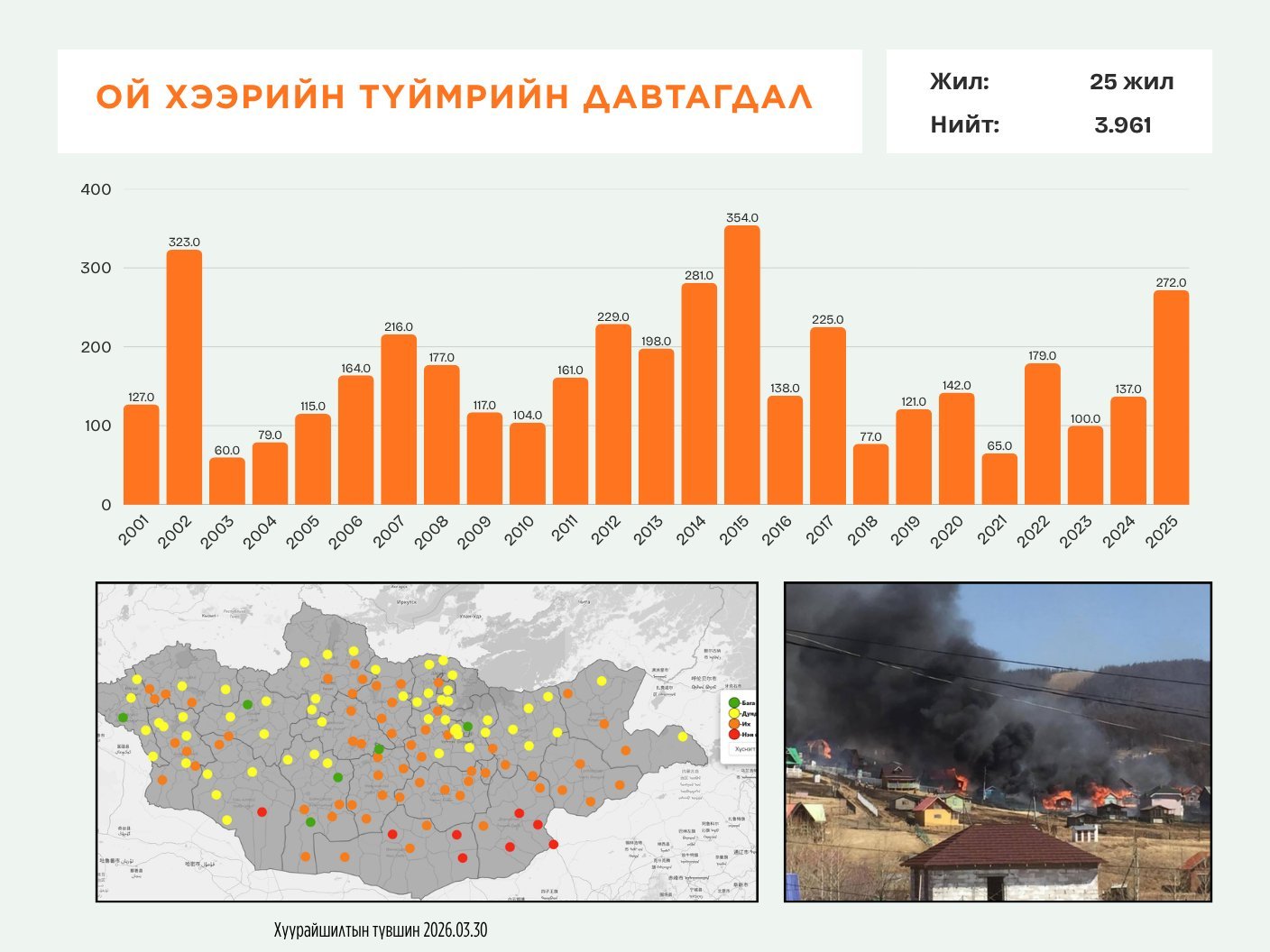Click the title 'ОЙ ХЭЭРИЙН ТҮЙМРИЙН ДАВТАГДАЛ'
The height and width of the screenshot is (952, 1270).
click(x=455, y=97)
